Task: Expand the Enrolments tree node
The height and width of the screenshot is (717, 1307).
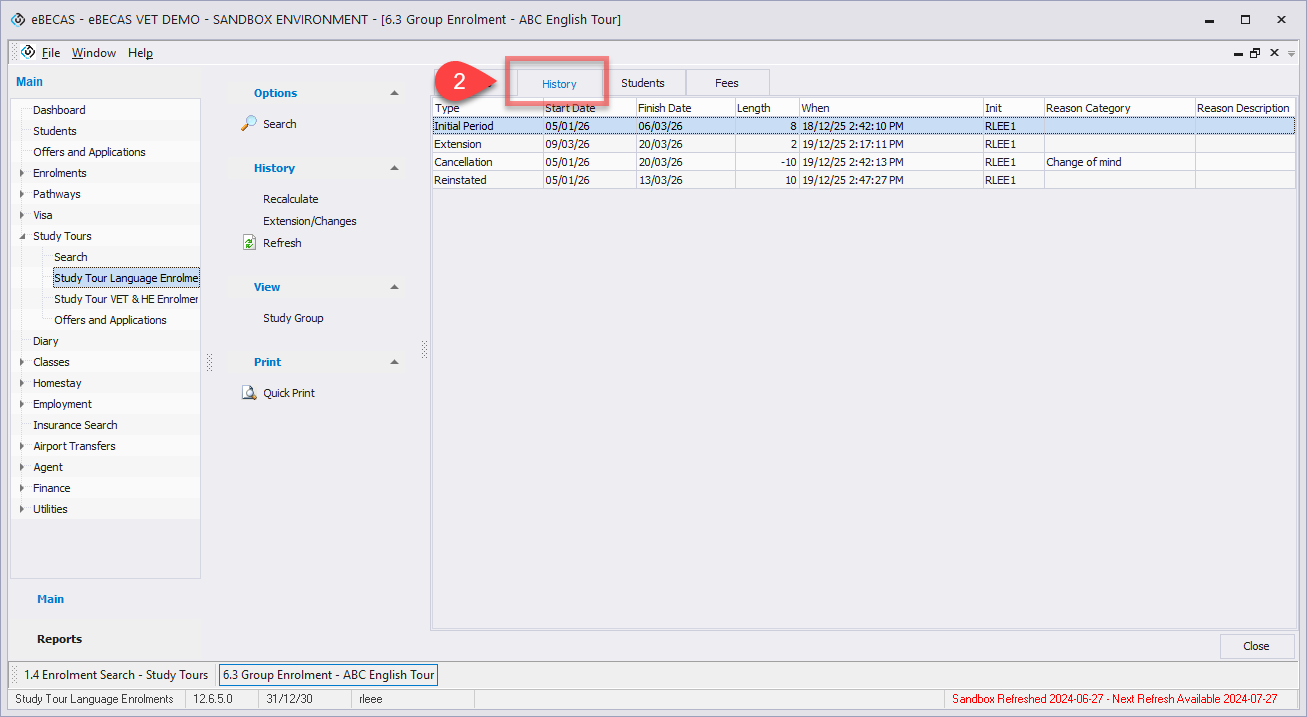Action: click(x=22, y=173)
